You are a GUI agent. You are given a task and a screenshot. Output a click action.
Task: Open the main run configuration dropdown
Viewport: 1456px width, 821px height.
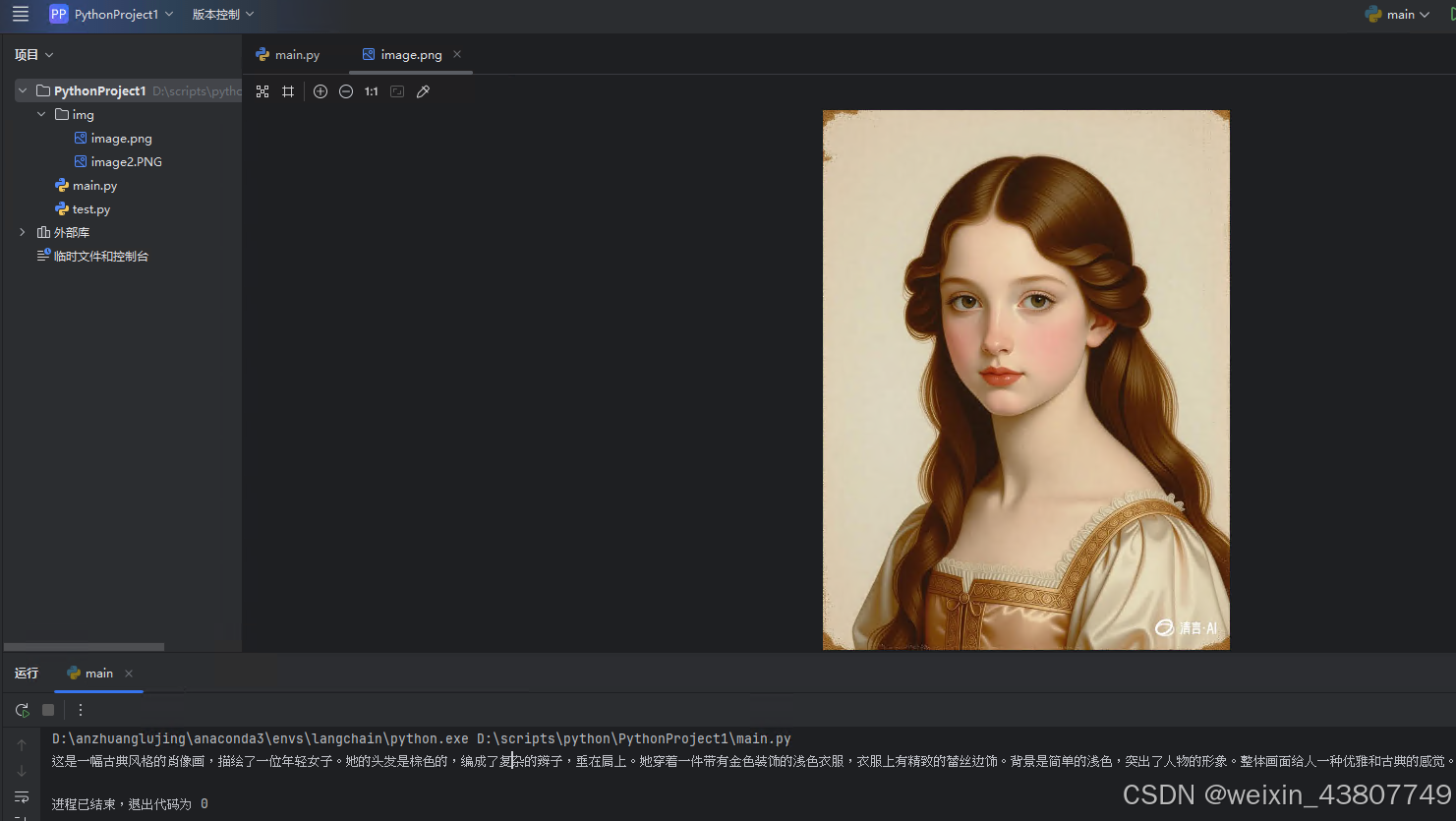click(1398, 14)
